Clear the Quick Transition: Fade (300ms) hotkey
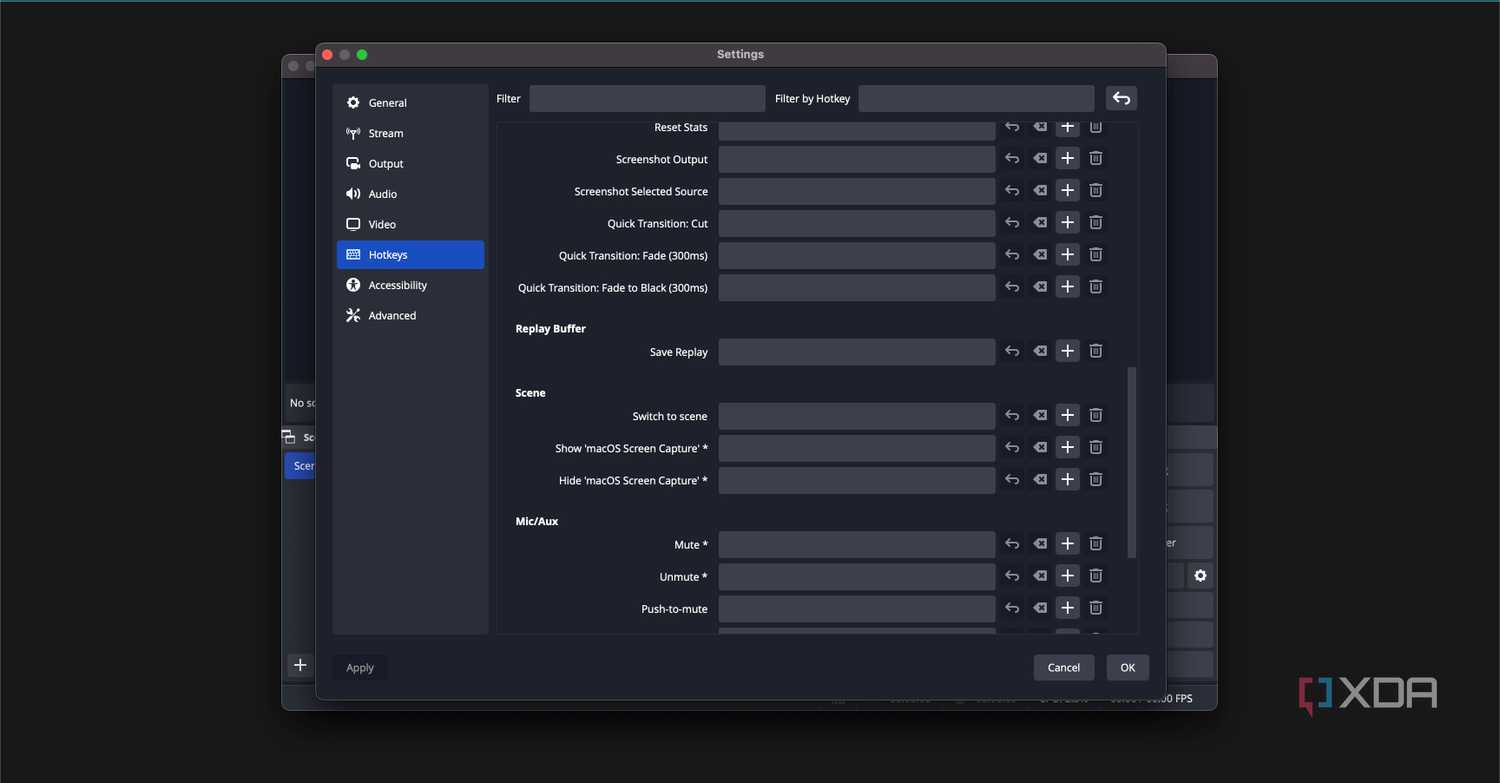The width and height of the screenshot is (1500, 783). [x=1040, y=255]
